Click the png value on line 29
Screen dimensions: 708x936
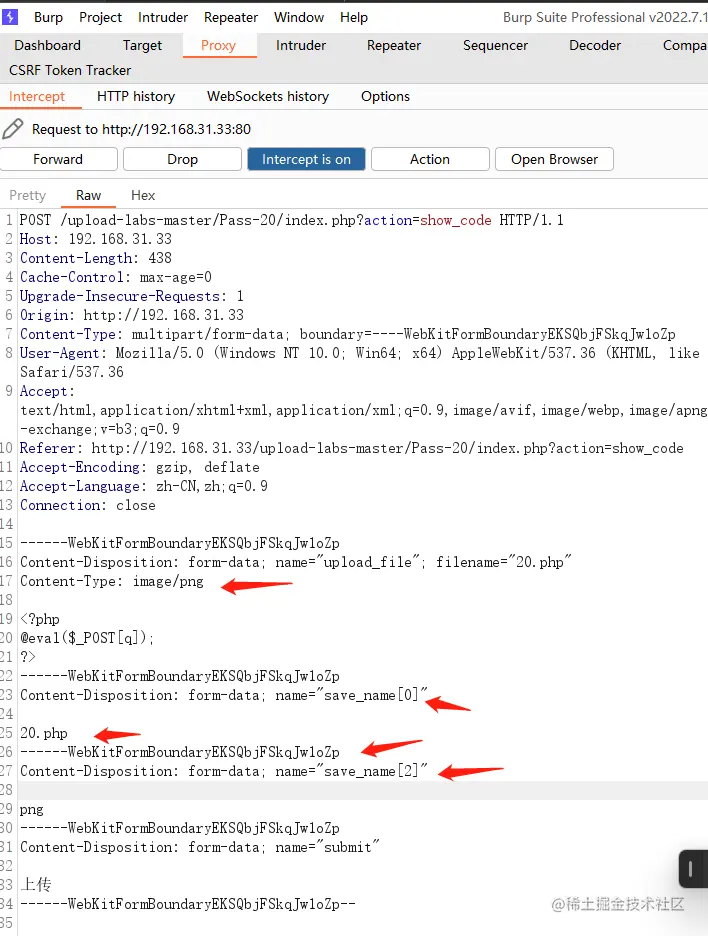coord(32,810)
